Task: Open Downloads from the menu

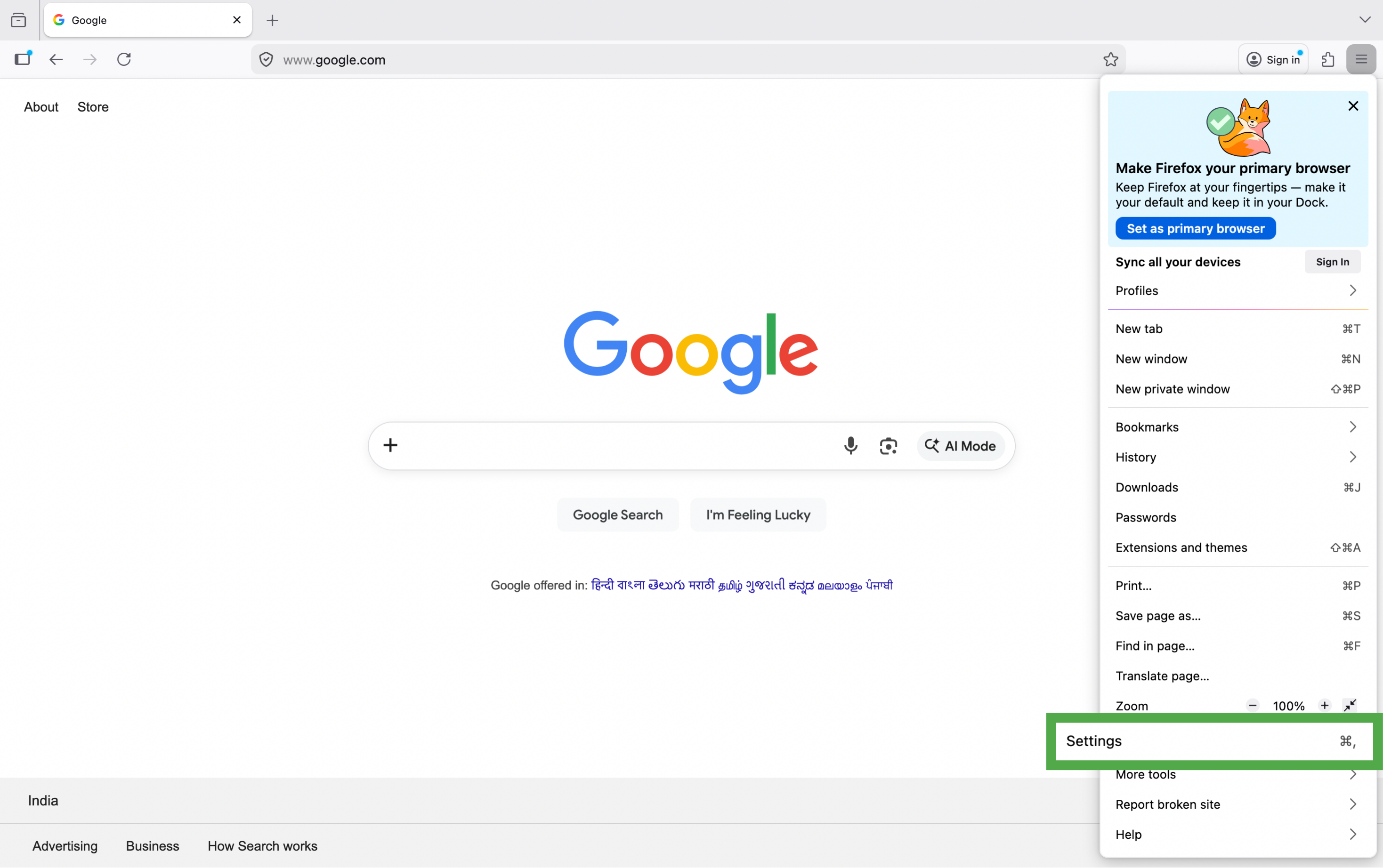Action: (1238, 487)
